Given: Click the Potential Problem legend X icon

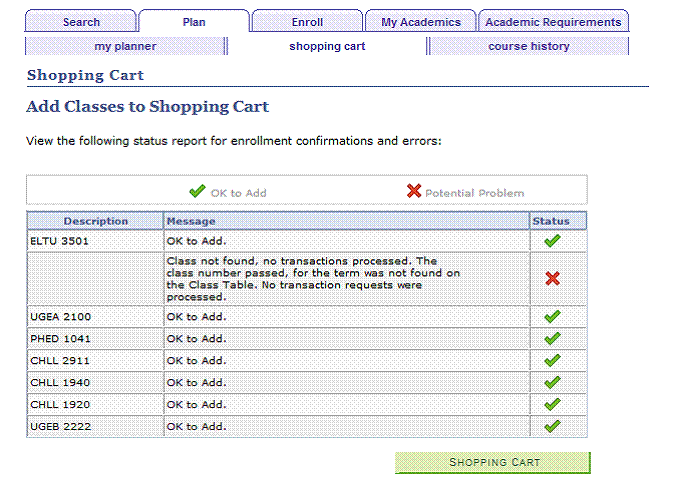Looking at the screenshot, I should click(x=414, y=192).
